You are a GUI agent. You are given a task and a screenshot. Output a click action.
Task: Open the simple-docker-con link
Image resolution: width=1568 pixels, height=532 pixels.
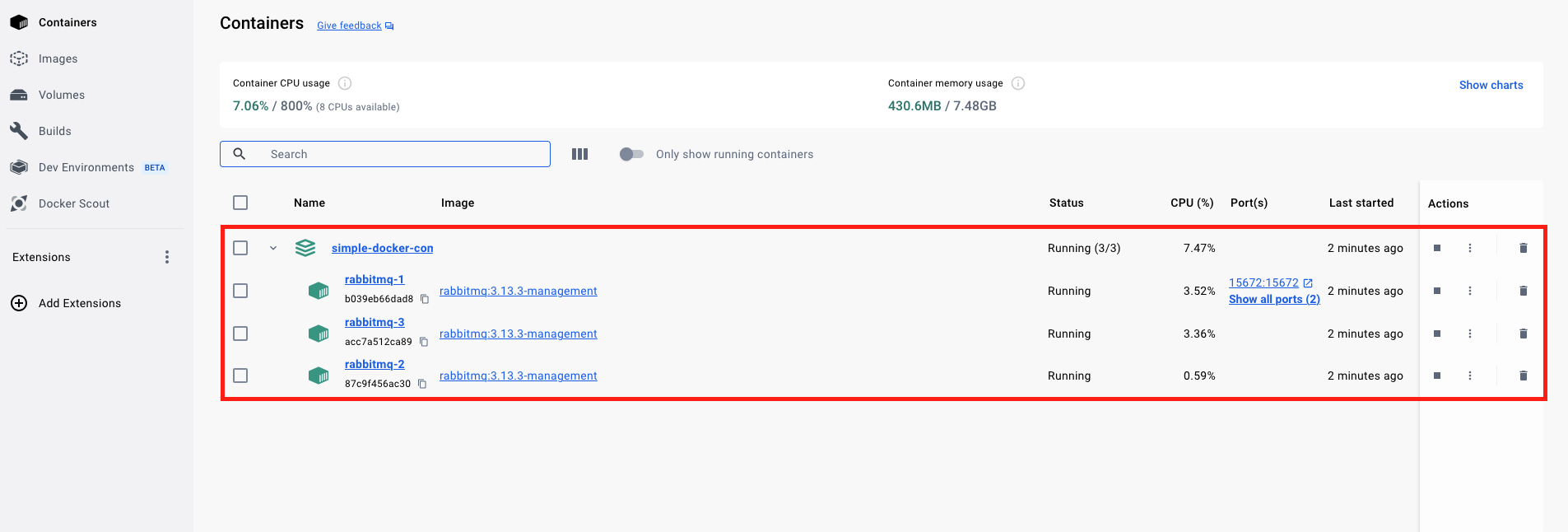(x=382, y=248)
